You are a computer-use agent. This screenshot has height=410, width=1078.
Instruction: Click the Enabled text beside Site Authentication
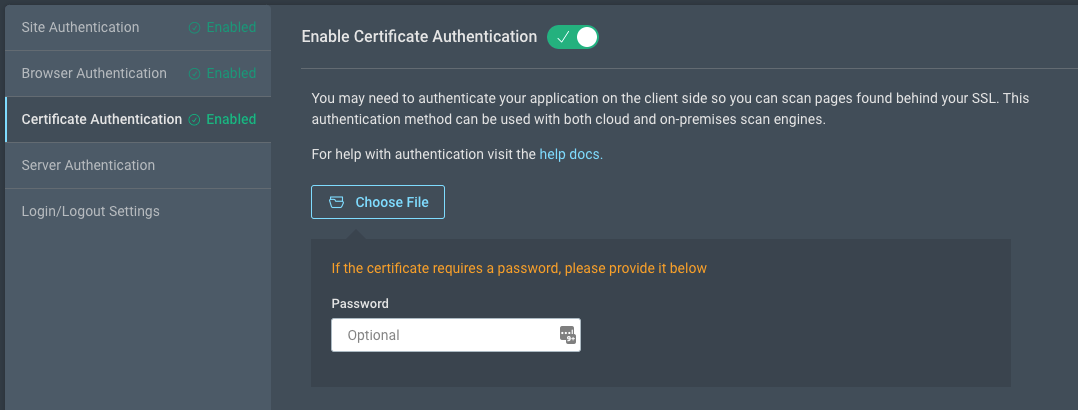click(231, 27)
